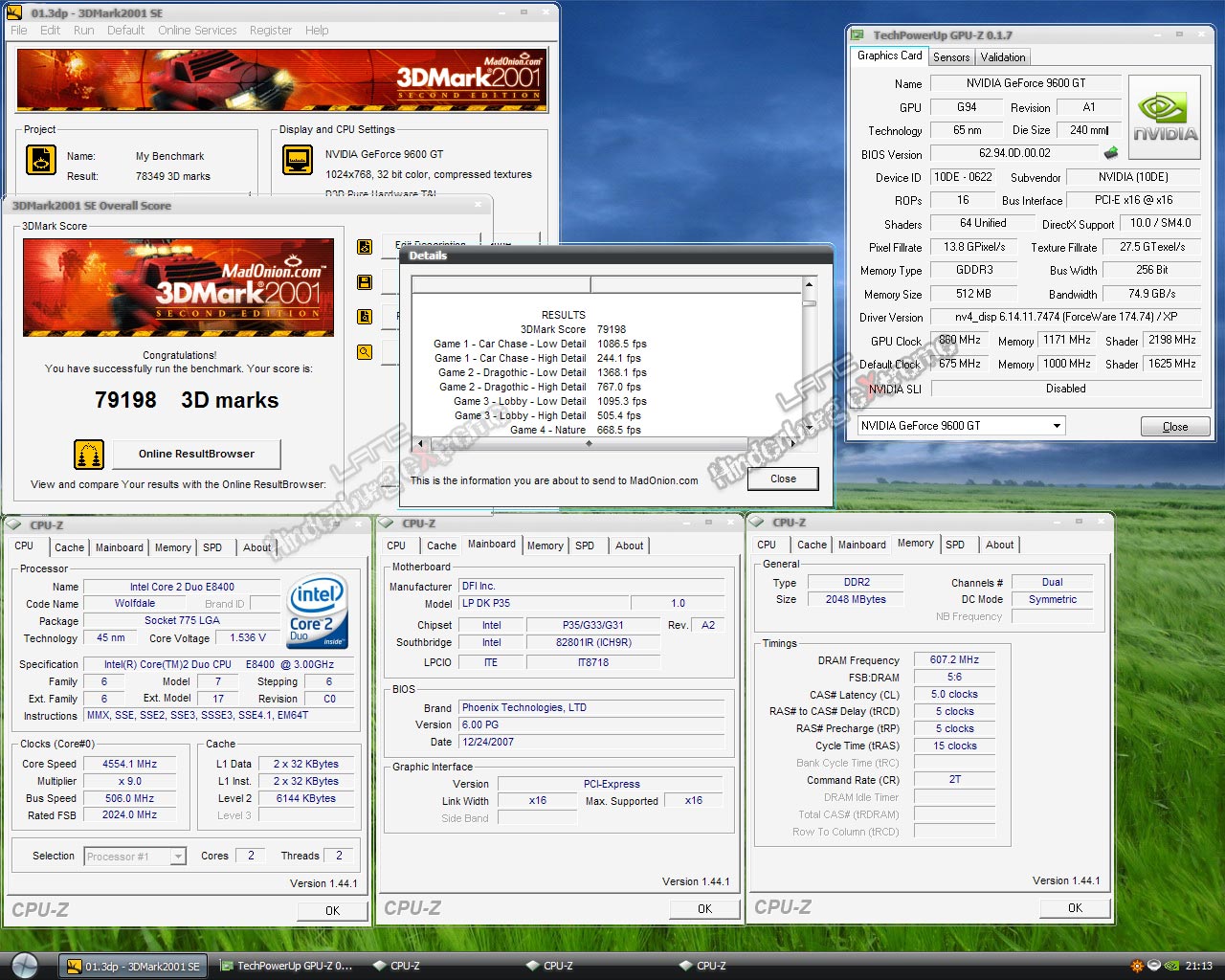Viewport: 1225px width, 980px height.
Task: Click the Intel Core 2 Duo logo in CPU-Z
Action: click(x=318, y=611)
